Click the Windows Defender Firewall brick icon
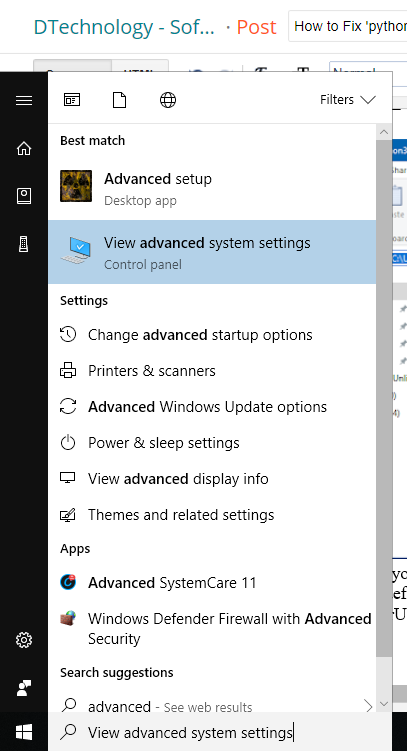 click(x=68, y=618)
